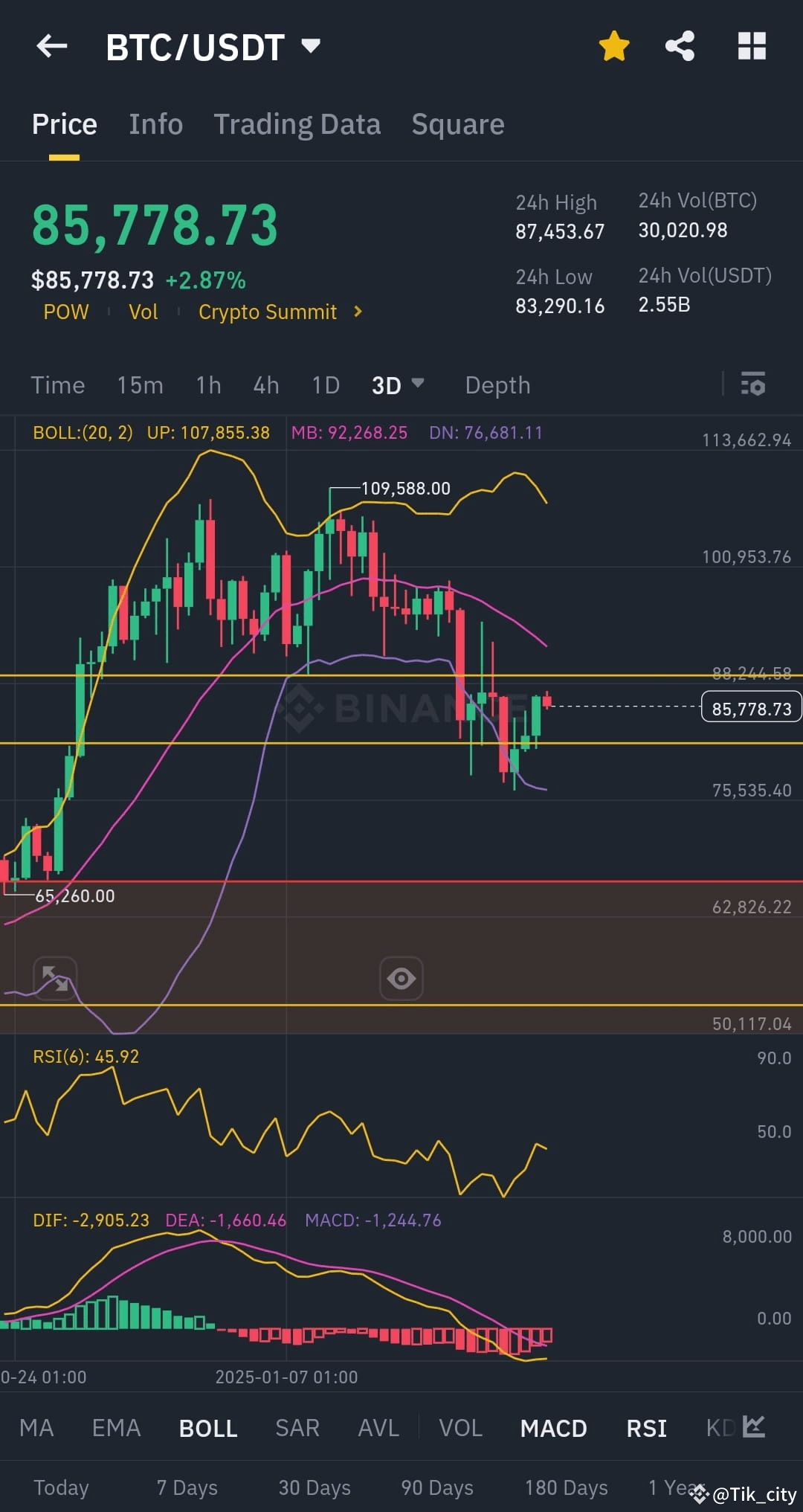Enable the SAR indicator
803x1512 pixels.
(x=297, y=1428)
